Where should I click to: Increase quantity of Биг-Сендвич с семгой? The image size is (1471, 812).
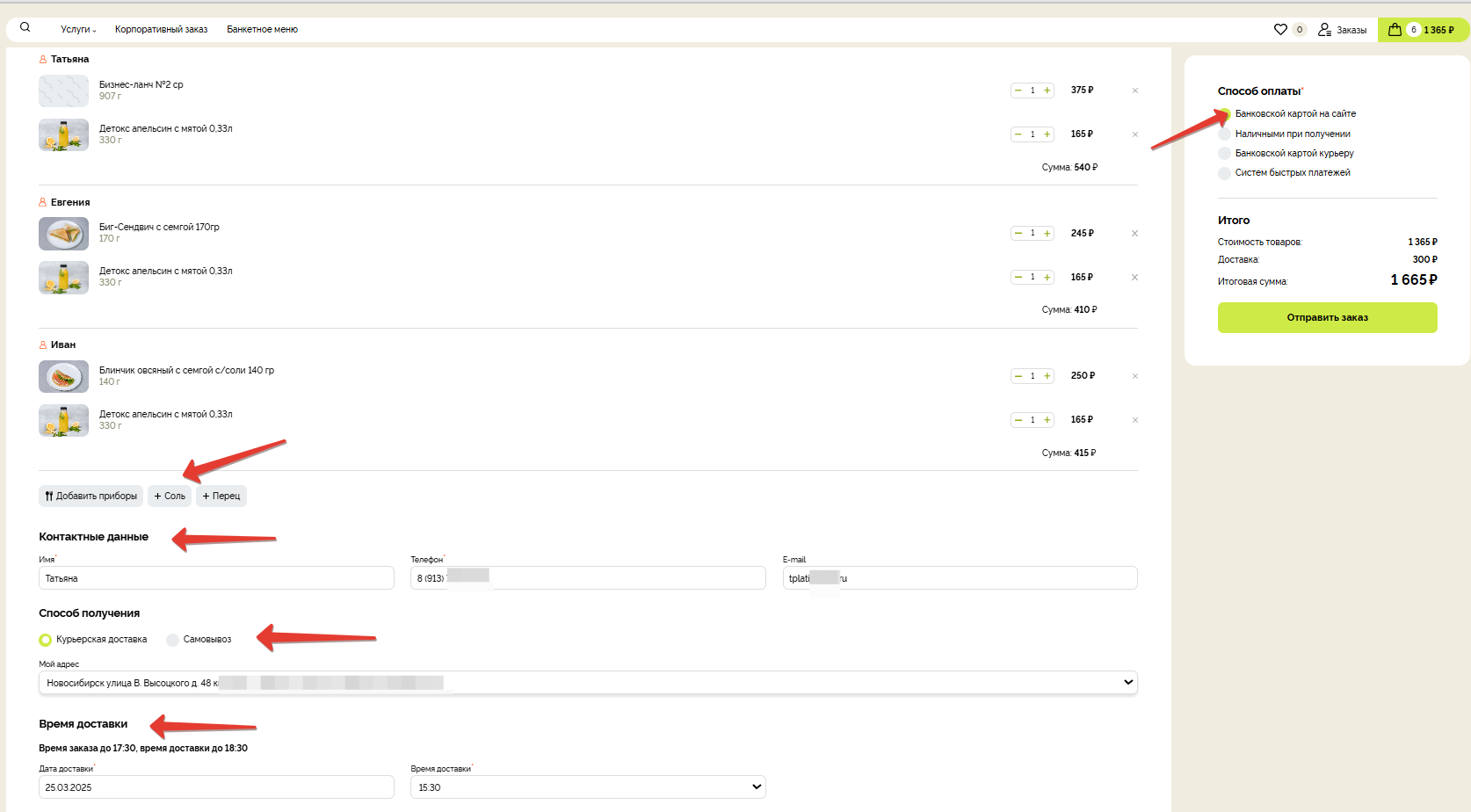[x=1047, y=233]
